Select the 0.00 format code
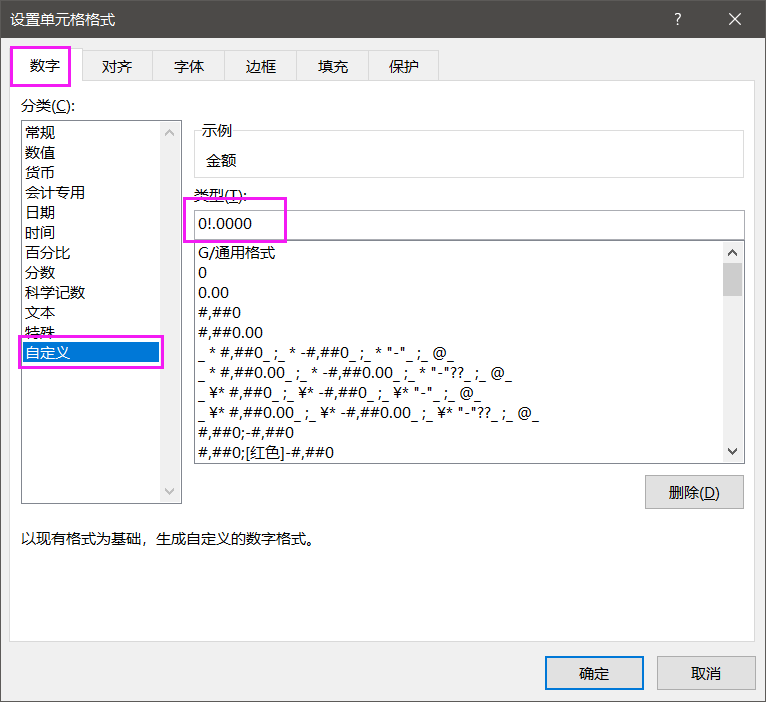The width and height of the screenshot is (766, 702). click(x=459, y=293)
